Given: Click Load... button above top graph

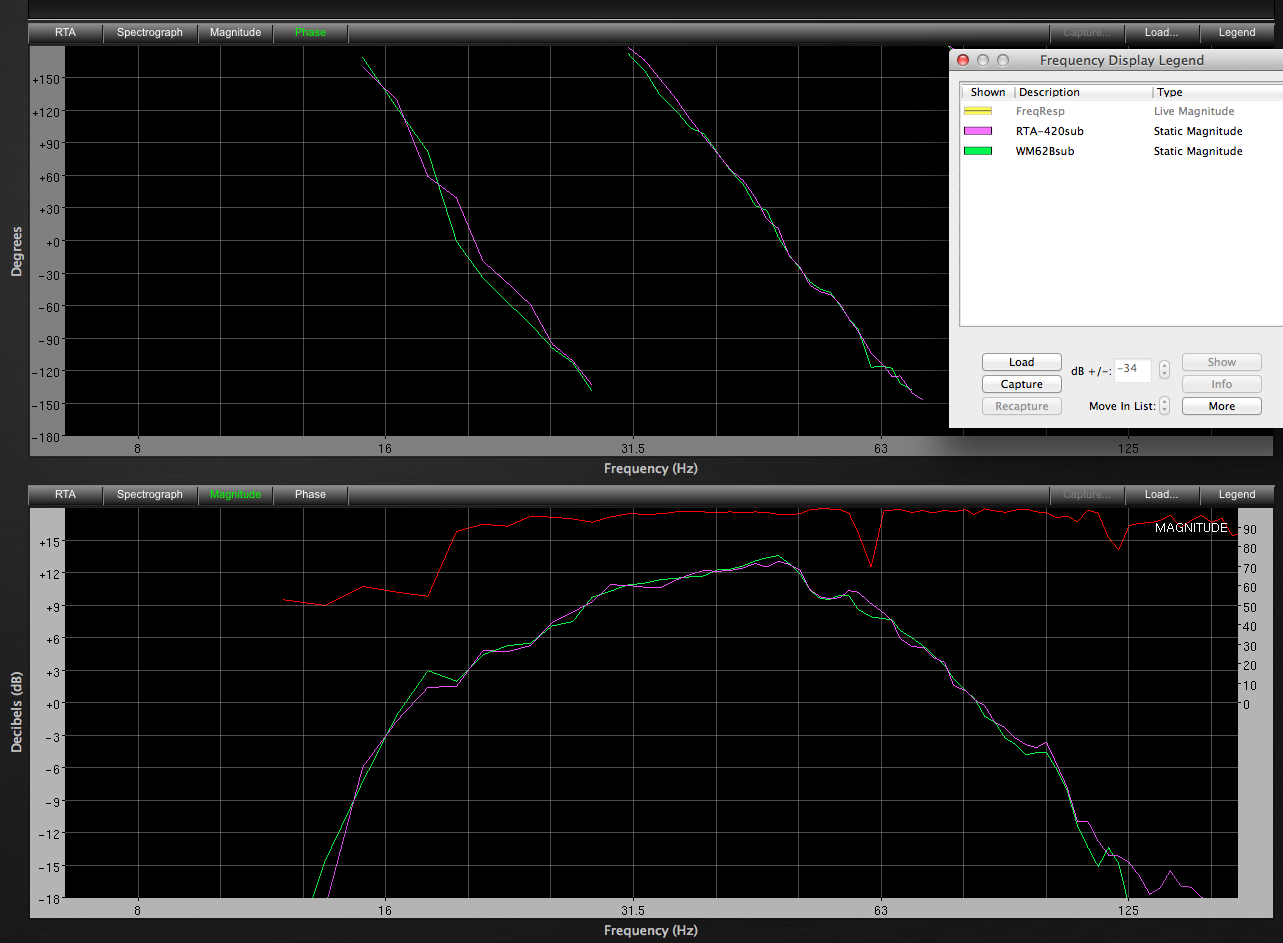Looking at the screenshot, I should 1161,33.
